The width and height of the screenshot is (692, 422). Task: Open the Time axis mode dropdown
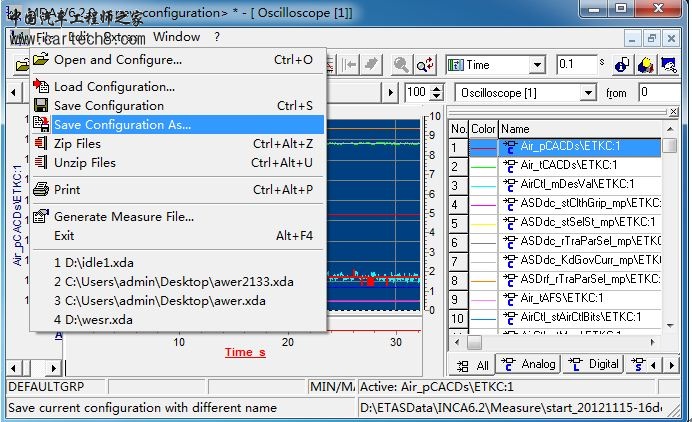[538, 65]
